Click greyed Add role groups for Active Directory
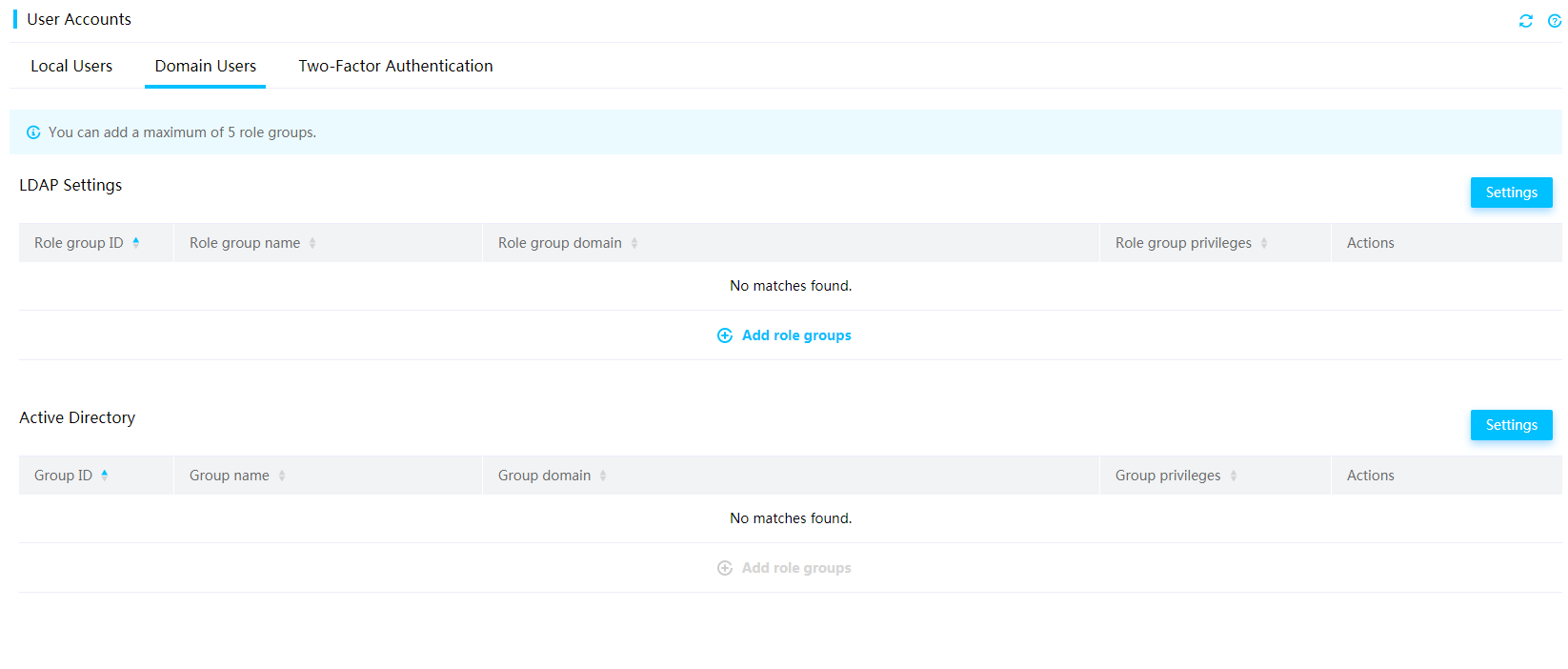This screenshot has width=1568, height=669. [x=796, y=568]
